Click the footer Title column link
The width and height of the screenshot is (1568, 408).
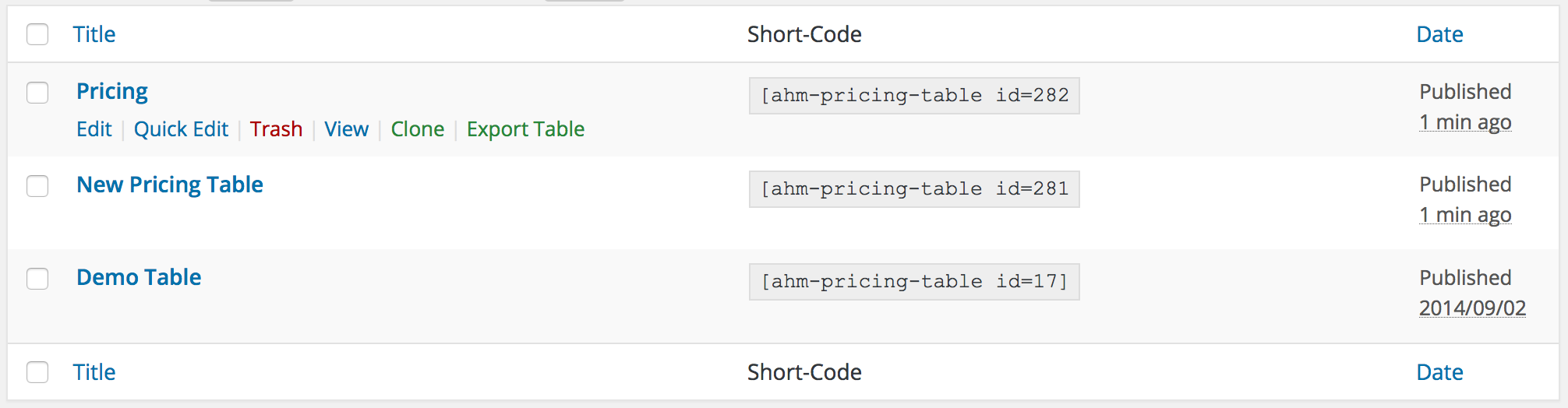(x=94, y=372)
